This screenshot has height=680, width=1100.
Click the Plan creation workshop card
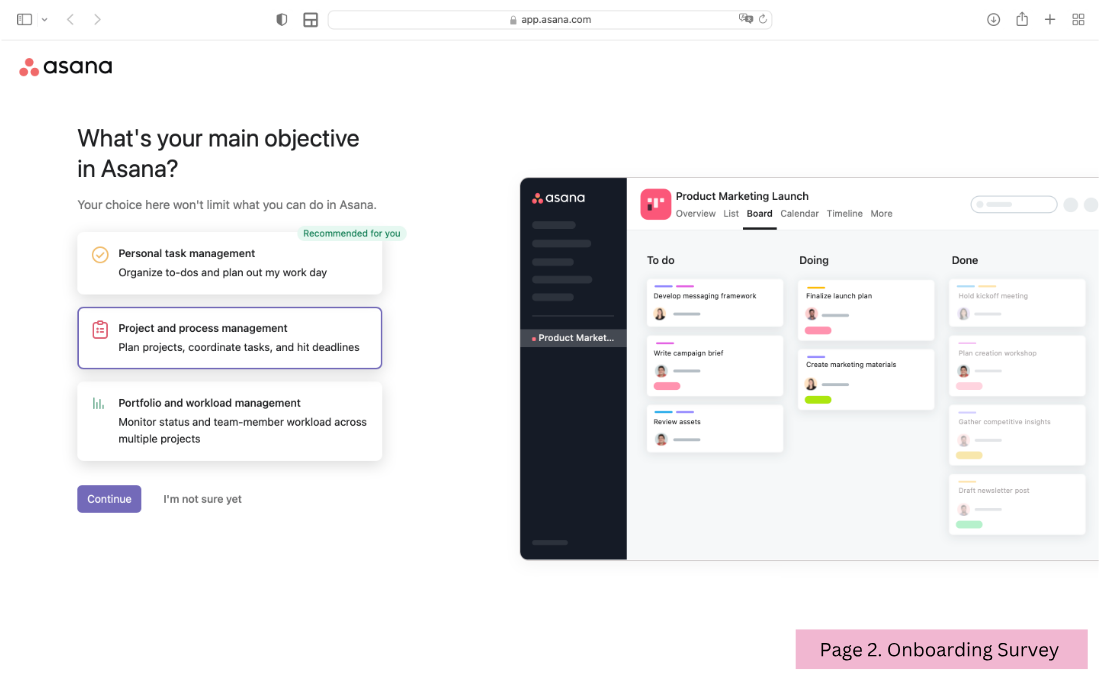coord(1017,366)
